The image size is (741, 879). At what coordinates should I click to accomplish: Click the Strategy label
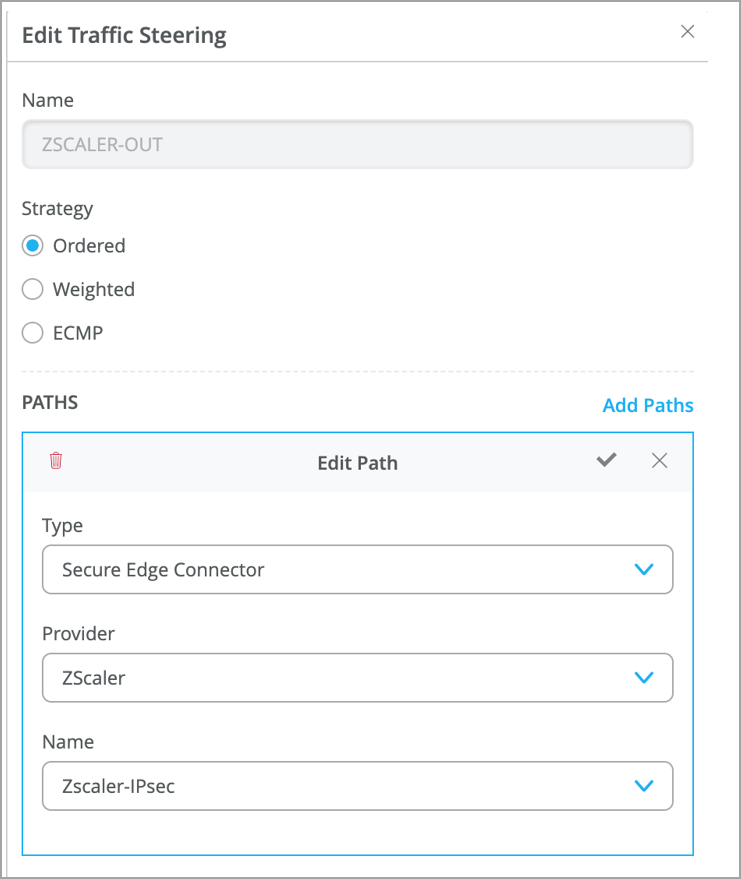(57, 208)
